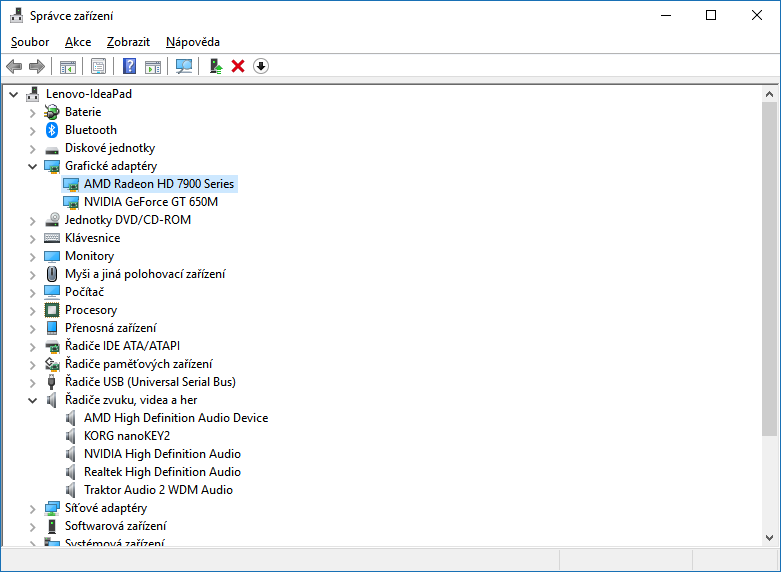Image resolution: width=781 pixels, height=572 pixels.
Task: Select AMD Radeon HD 7900 Series
Action: tap(159, 184)
